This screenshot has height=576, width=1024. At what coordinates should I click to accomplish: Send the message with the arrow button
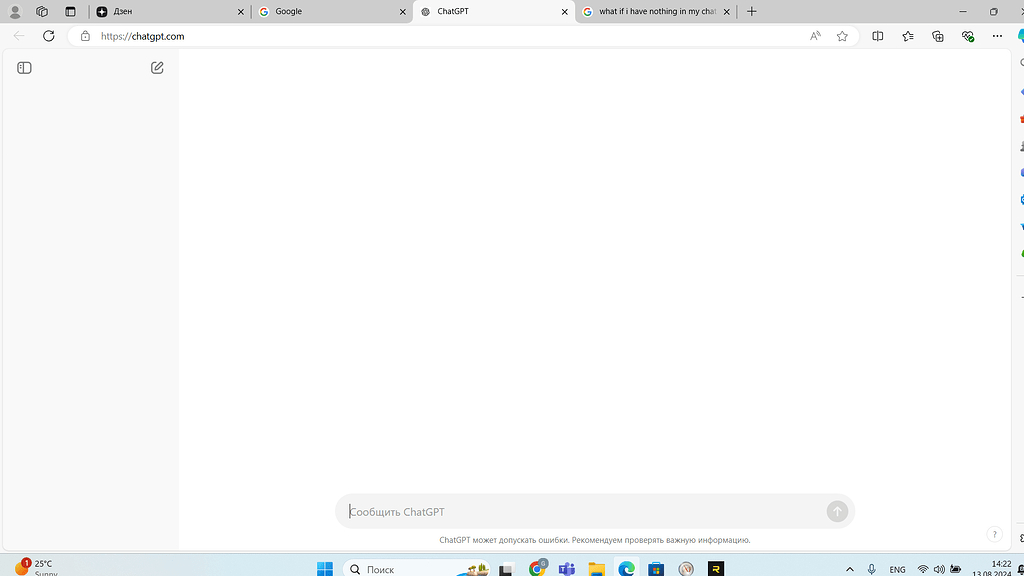tap(837, 511)
